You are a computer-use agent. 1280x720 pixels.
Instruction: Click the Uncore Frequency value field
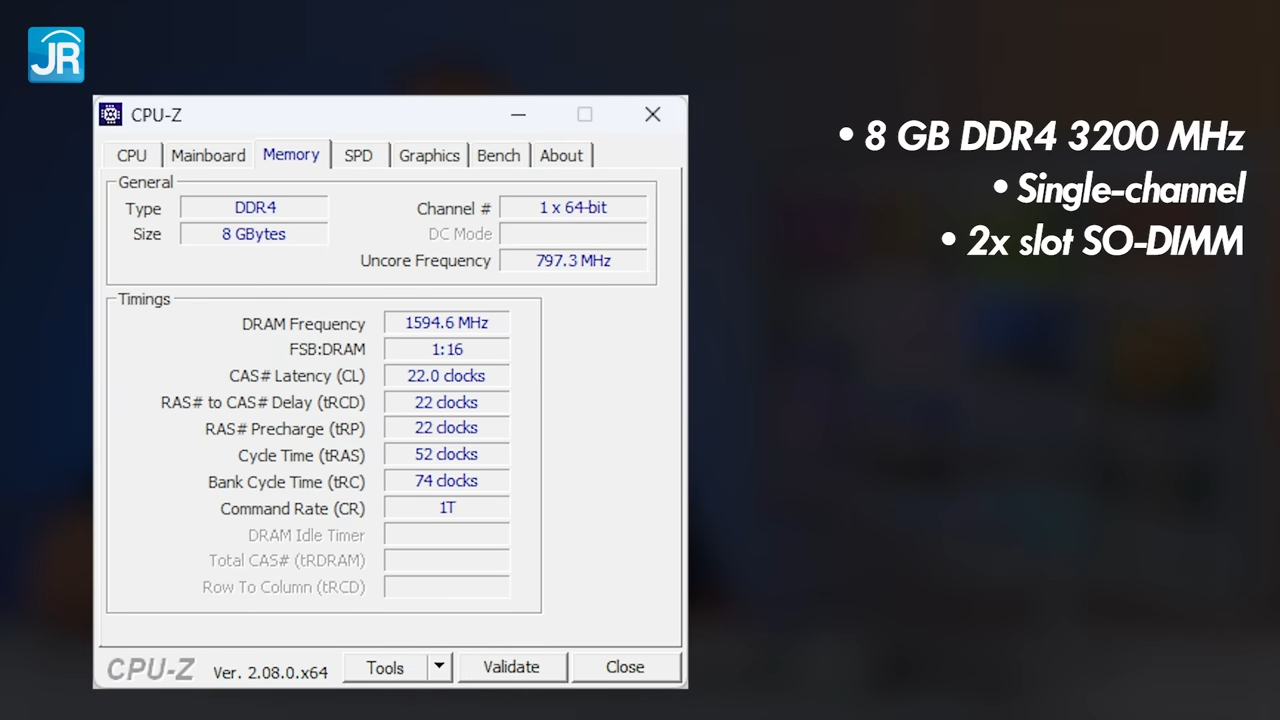coord(573,261)
